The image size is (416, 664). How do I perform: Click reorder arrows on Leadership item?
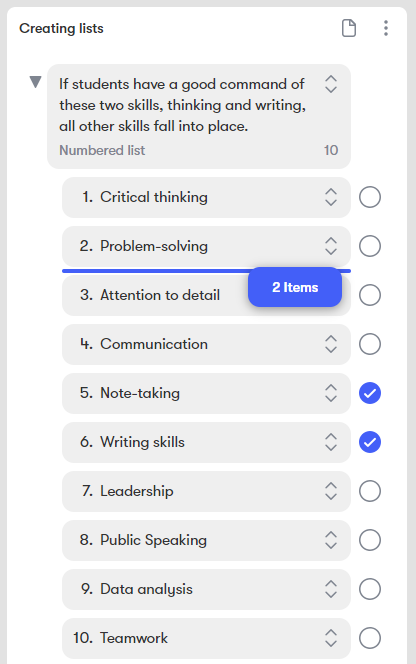(331, 491)
